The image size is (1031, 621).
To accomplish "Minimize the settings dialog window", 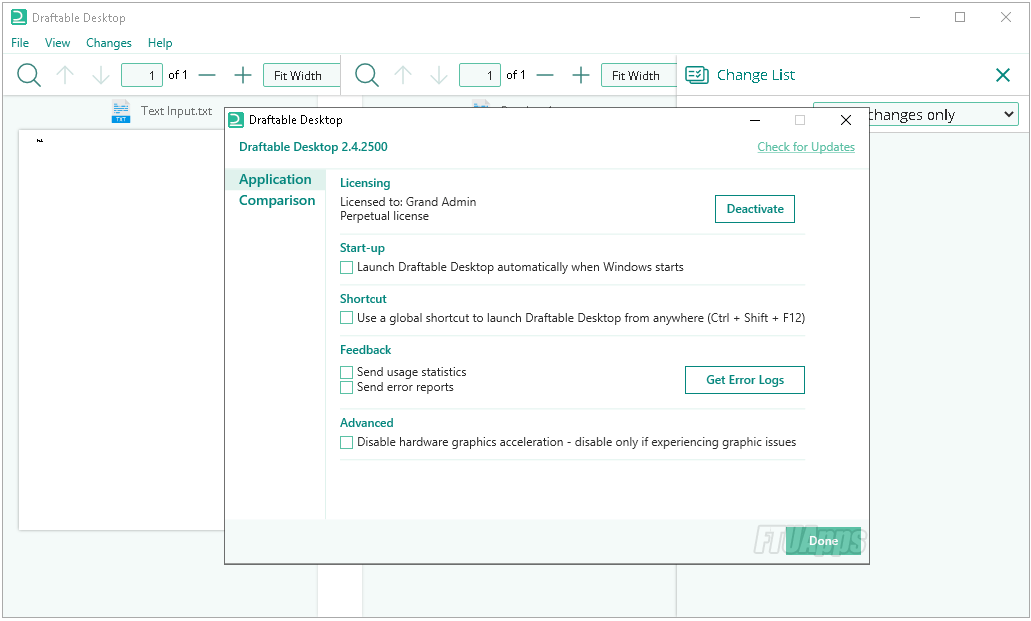I will pyautogui.click(x=755, y=120).
